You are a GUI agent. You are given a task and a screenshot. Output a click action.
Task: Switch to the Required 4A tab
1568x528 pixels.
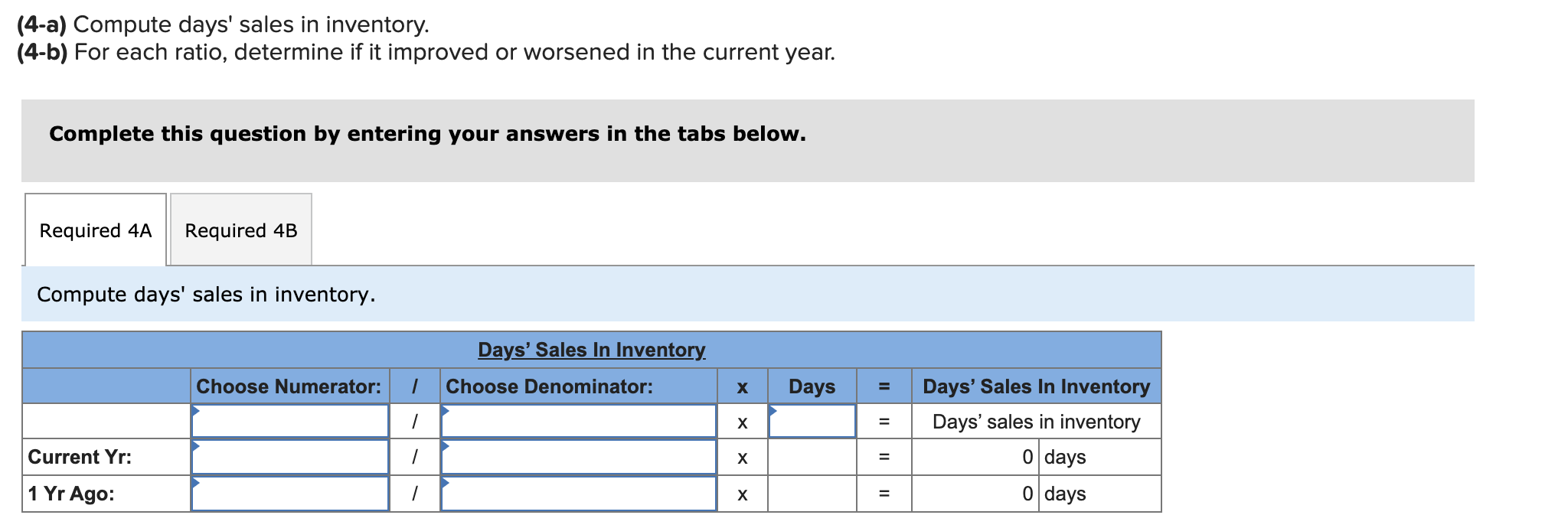95,229
